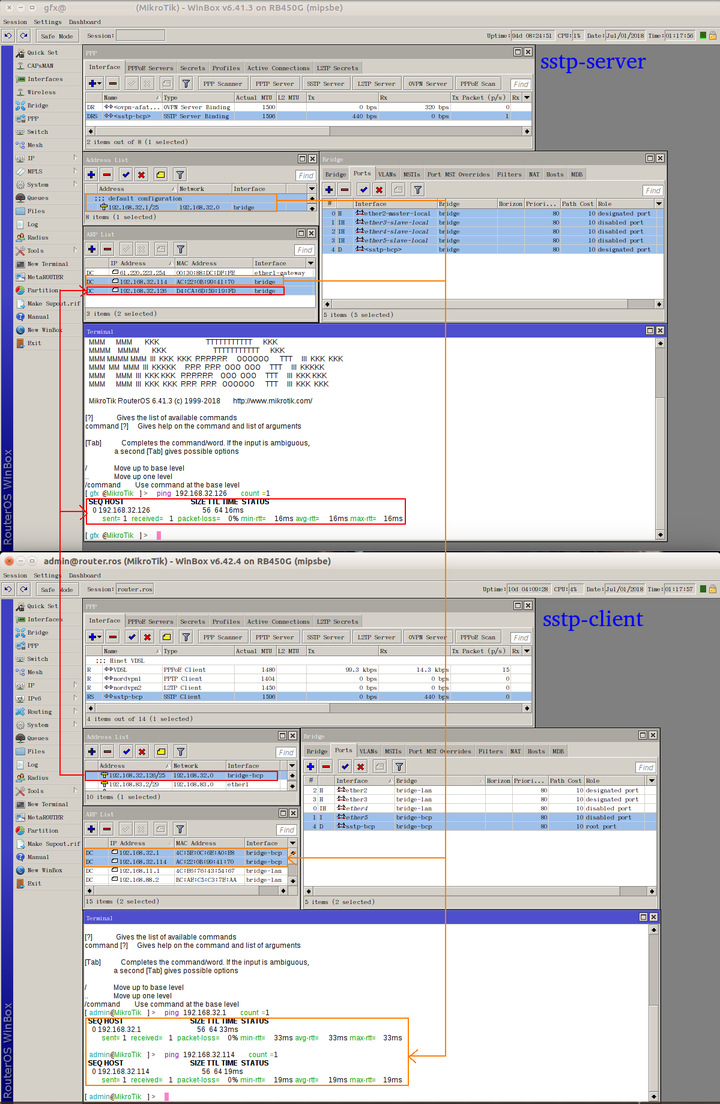Select the 192.168.32.114 row in sstp-server ARP List
The width and height of the screenshot is (720, 1104).
click(x=201, y=282)
